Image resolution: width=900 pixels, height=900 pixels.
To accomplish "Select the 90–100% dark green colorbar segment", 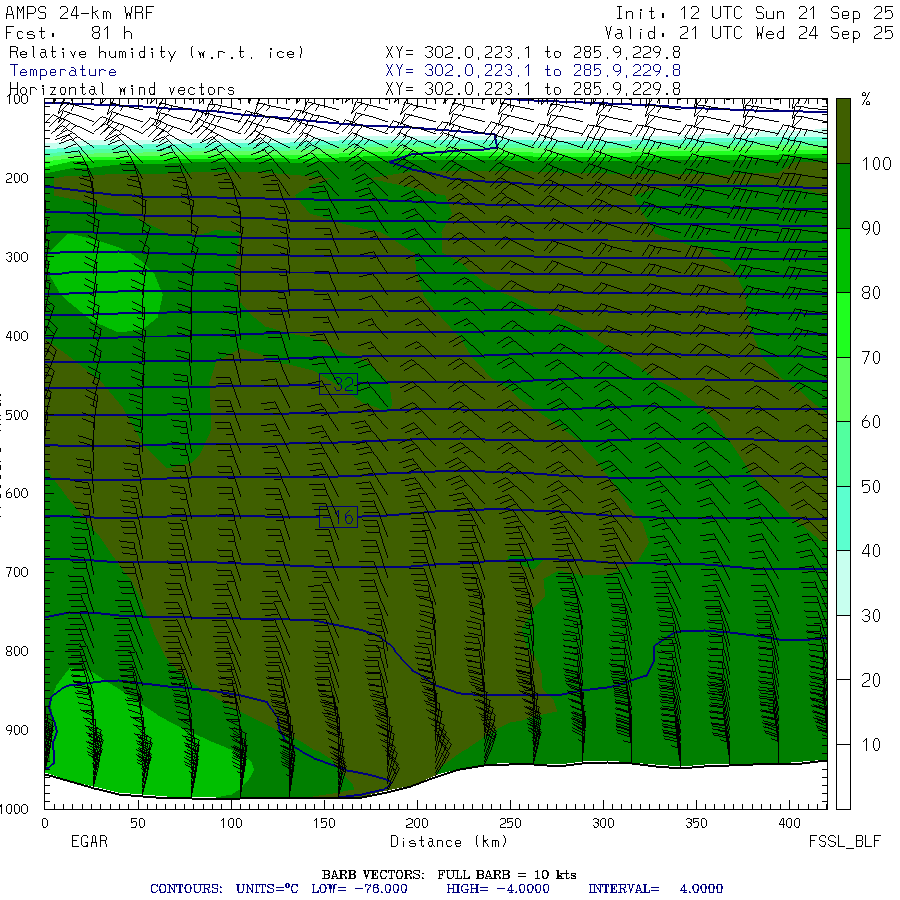I will pyautogui.click(x=843, y=196).
